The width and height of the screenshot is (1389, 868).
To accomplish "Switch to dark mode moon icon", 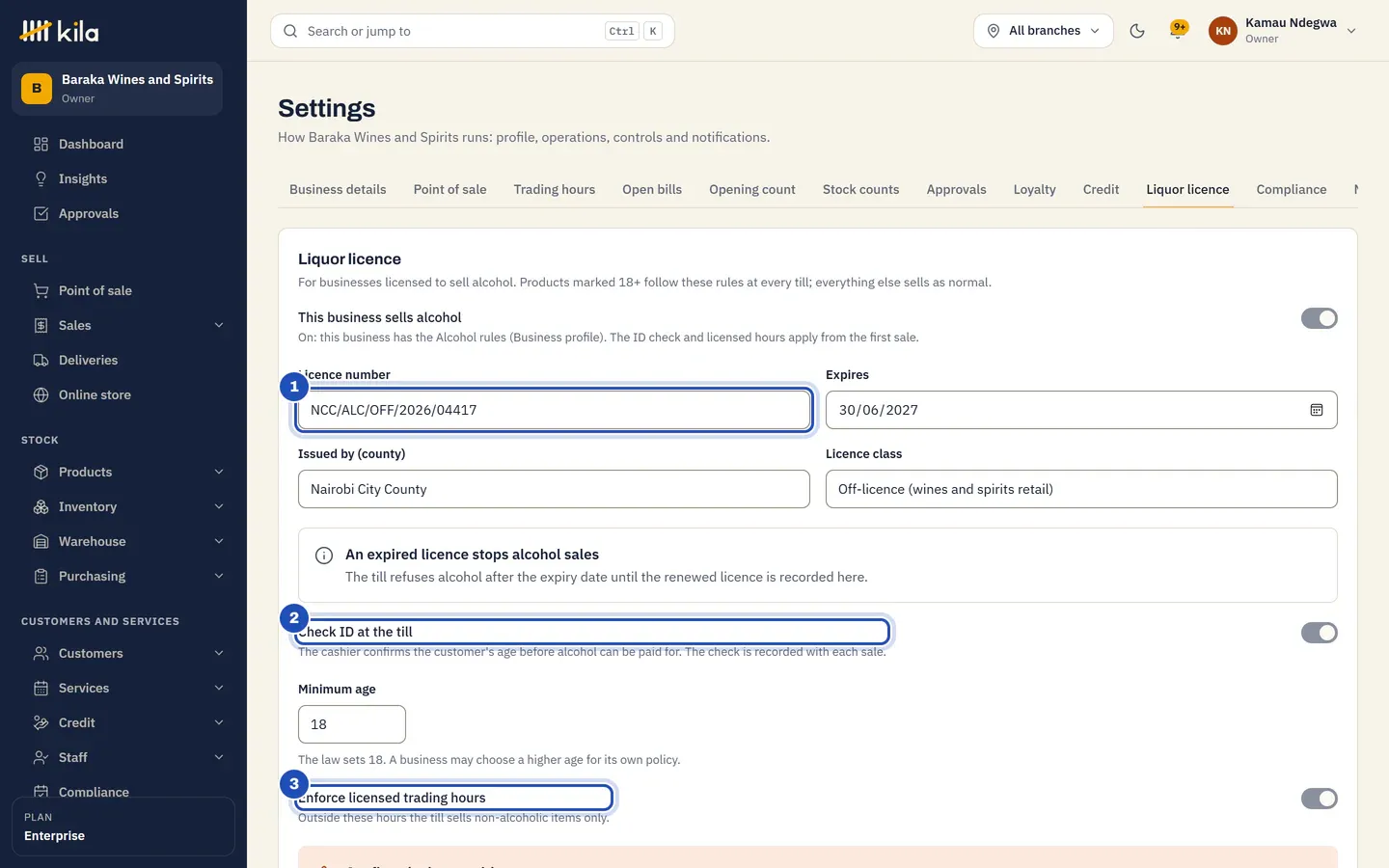I will [1137, 31].
